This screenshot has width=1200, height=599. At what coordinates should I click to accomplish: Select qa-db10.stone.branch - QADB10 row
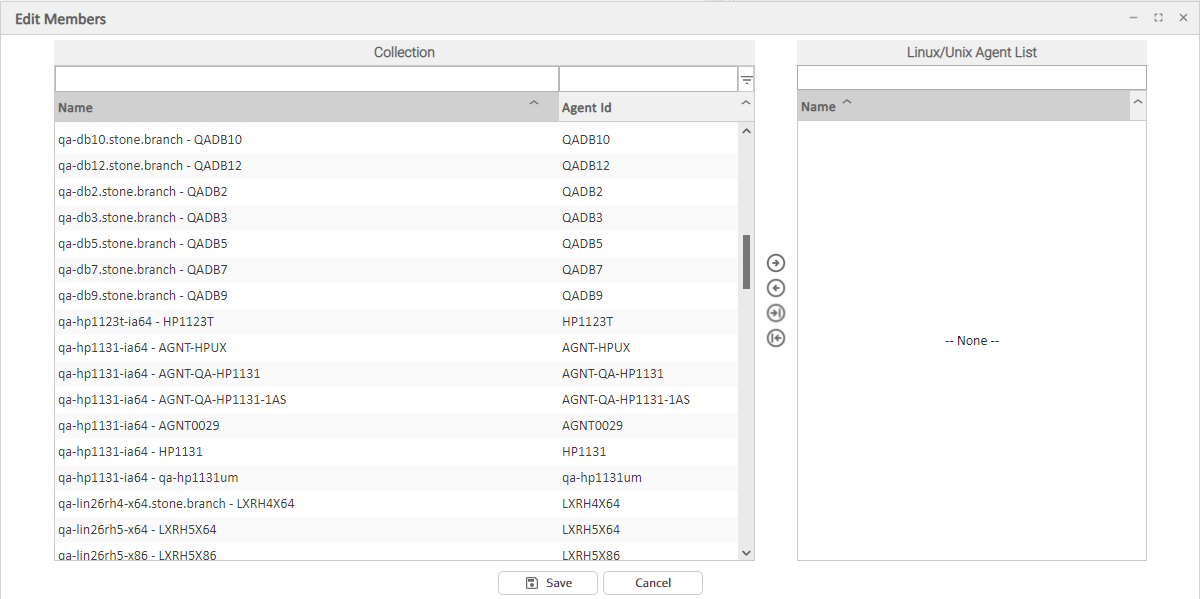pyautogui.click(x=150, y=140)
